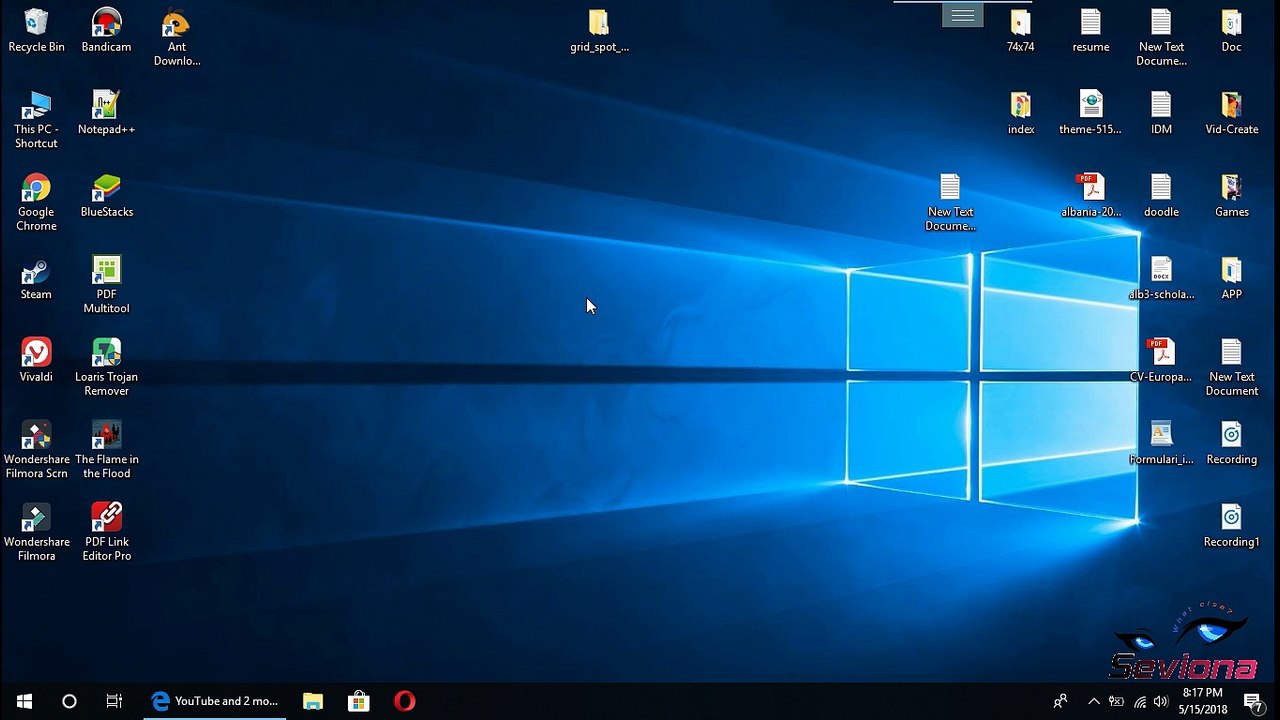Open the Windows Start menu
This screenshot has height=720, width=1280.
coord(24,701)
